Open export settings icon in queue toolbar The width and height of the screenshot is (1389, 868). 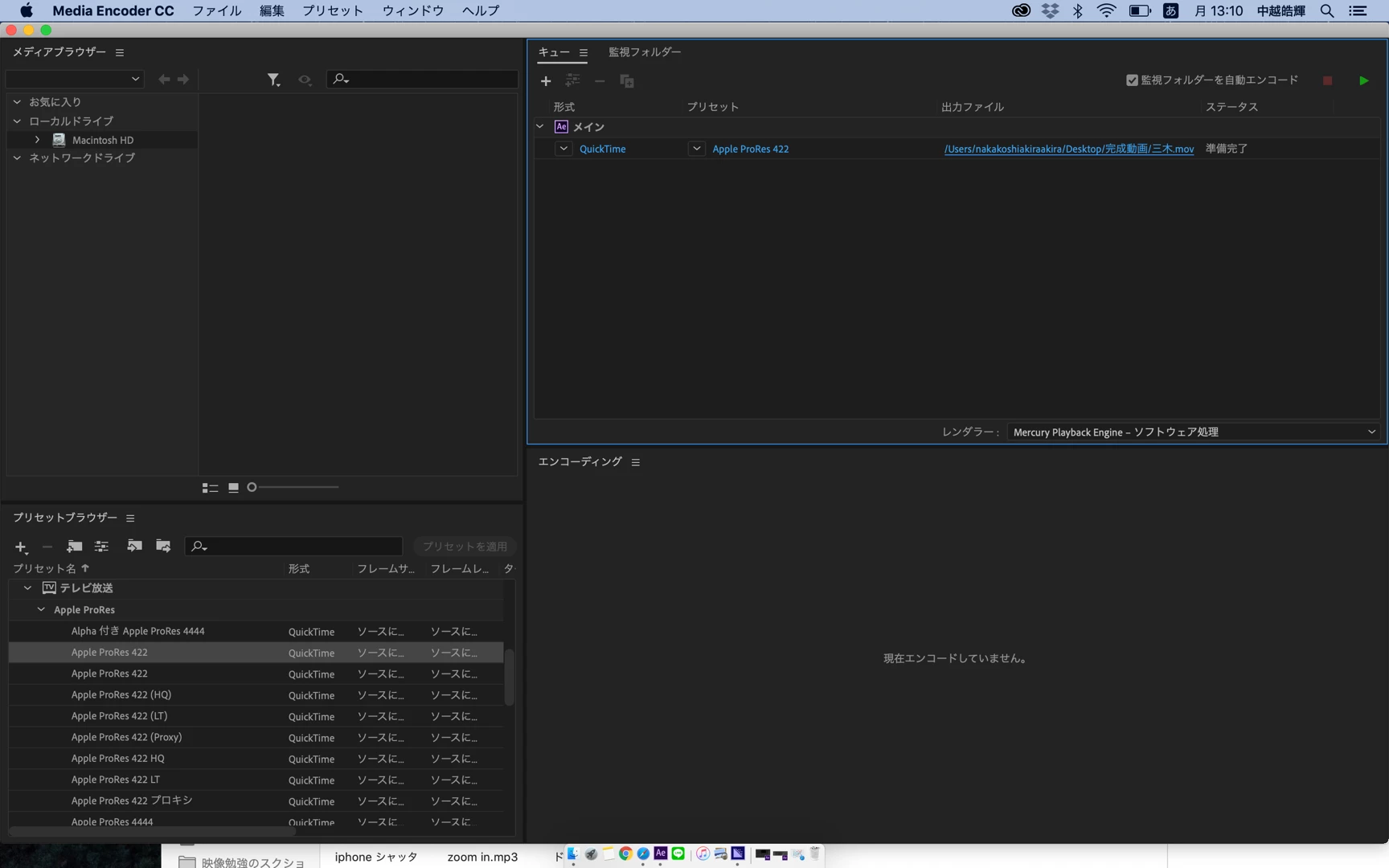[572, 80]
